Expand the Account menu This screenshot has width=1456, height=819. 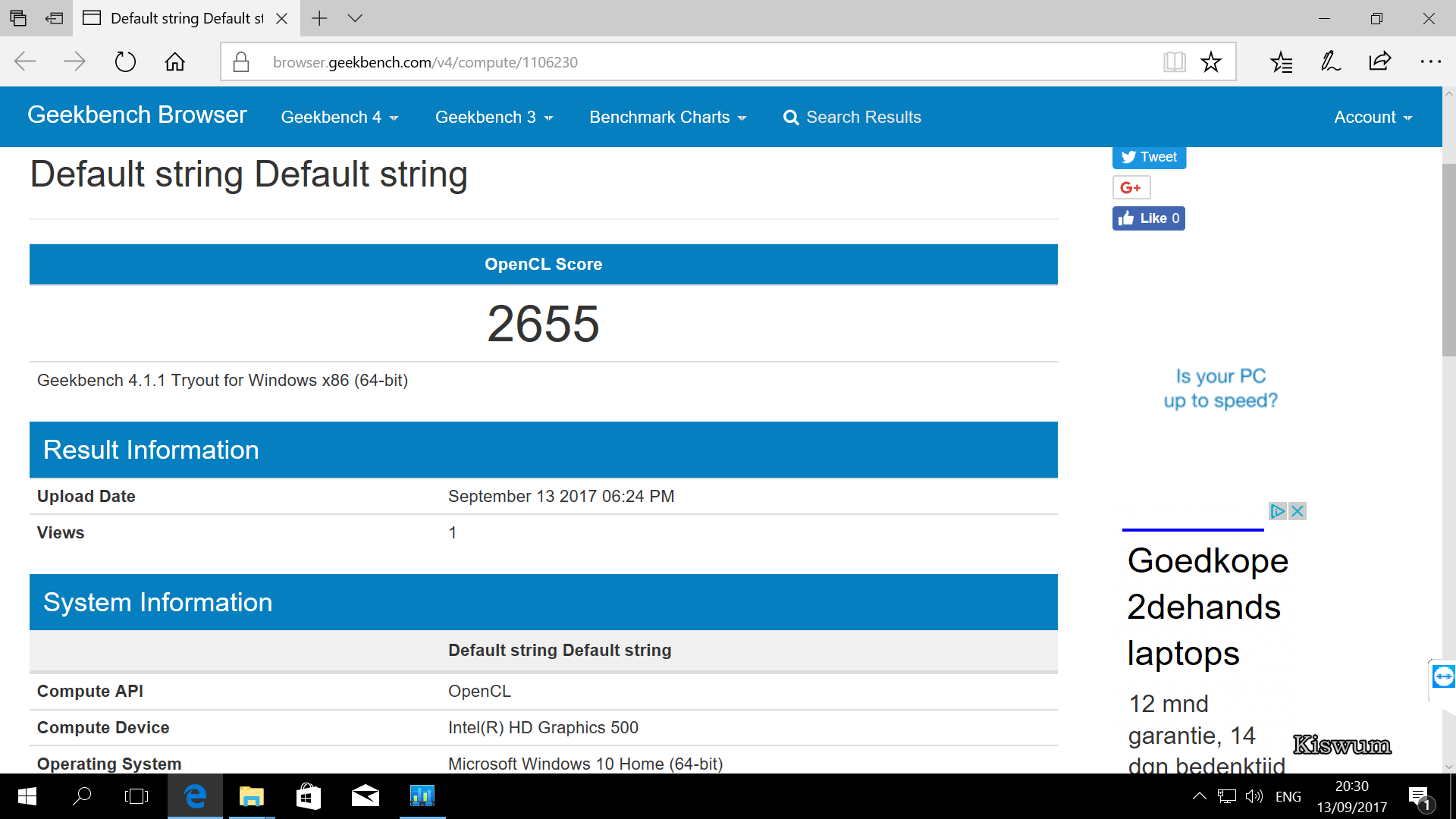(1373, 118)
